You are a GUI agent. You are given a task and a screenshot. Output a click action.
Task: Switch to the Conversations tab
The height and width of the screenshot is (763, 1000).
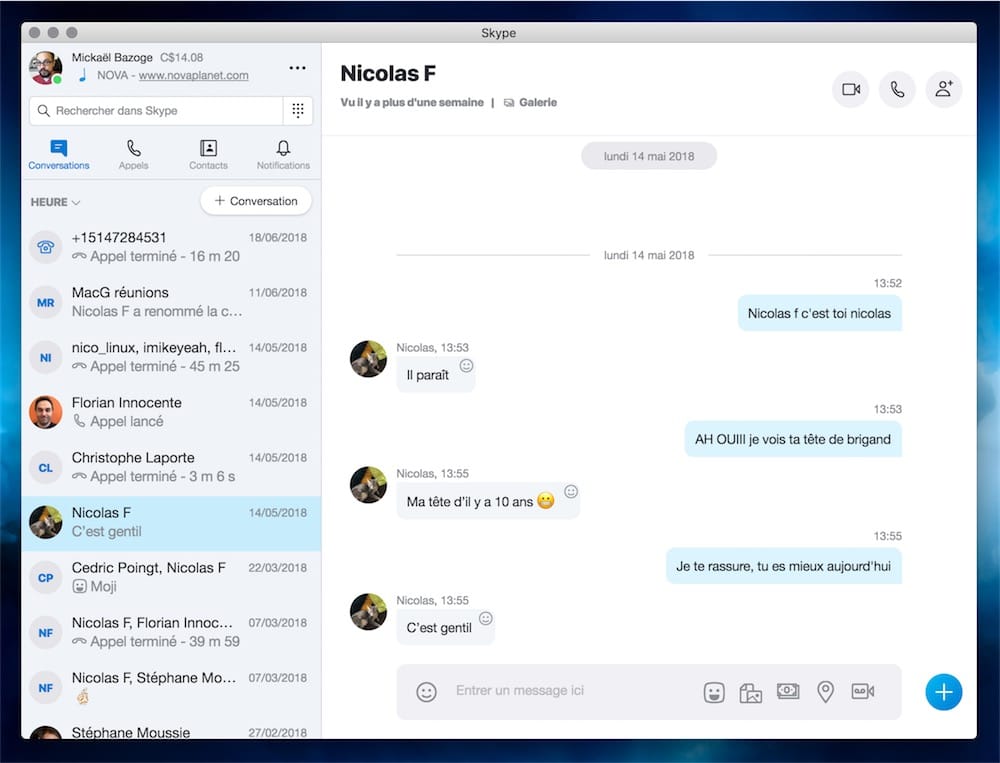59,155
